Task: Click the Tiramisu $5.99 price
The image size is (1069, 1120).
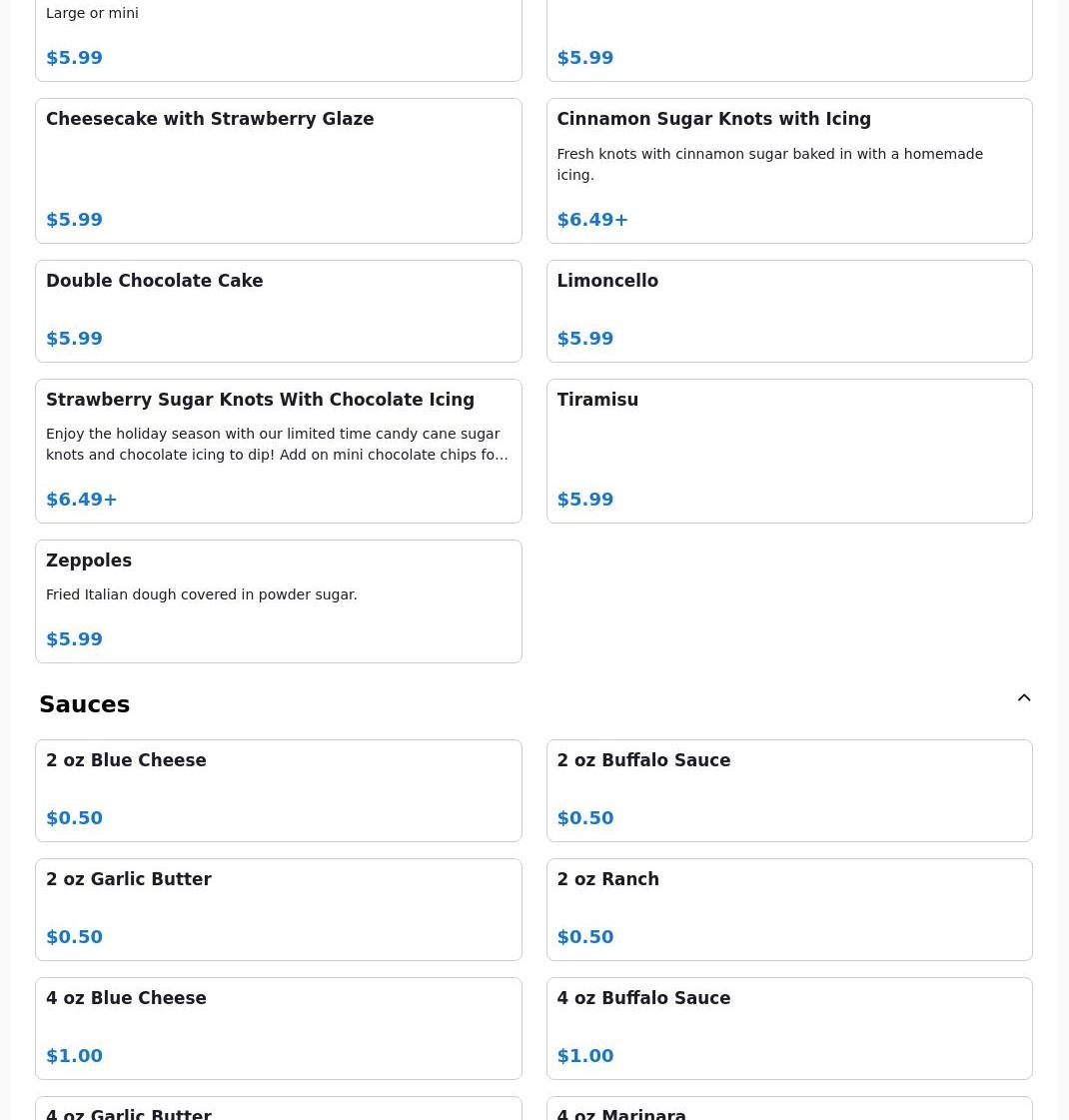Action: coord(585,500)
